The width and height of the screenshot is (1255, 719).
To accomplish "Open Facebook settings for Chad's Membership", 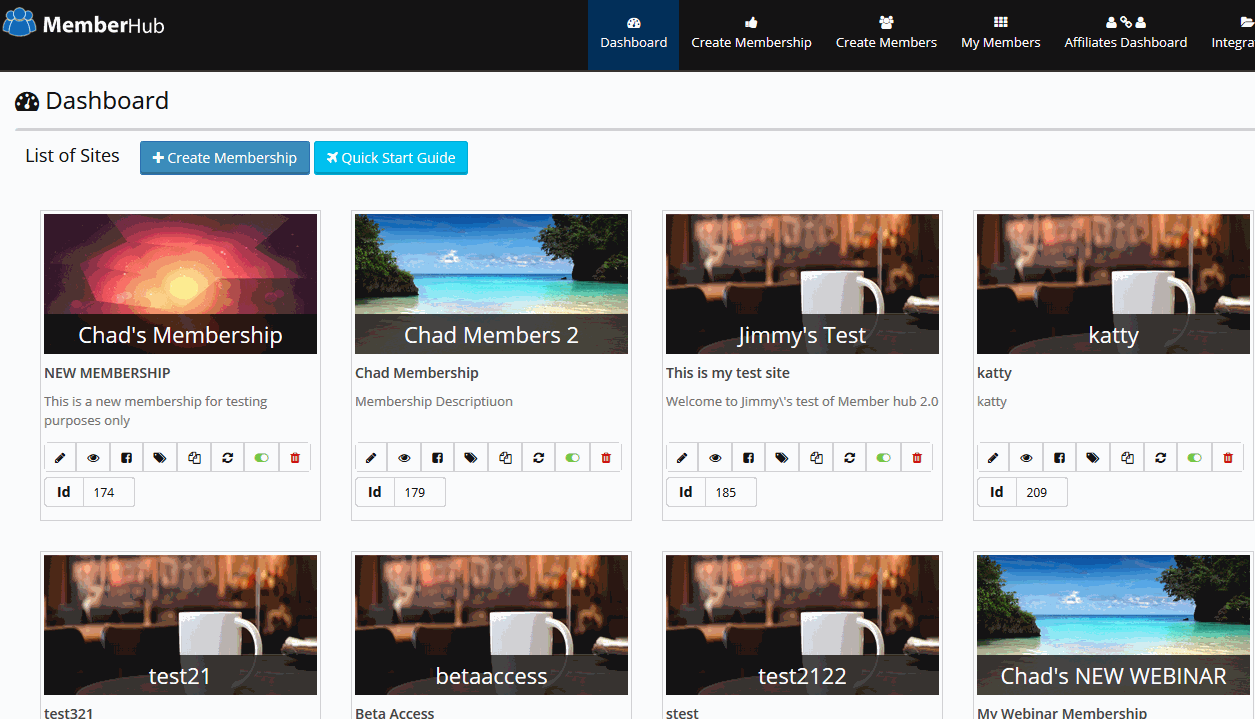I will coord(127,457).
